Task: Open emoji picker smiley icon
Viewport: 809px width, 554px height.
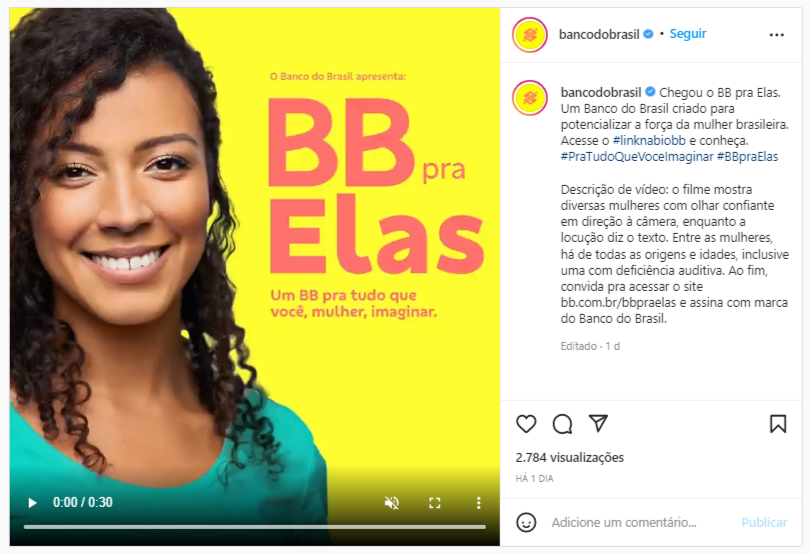Action: pyautogui.click(x=526, y=523)
